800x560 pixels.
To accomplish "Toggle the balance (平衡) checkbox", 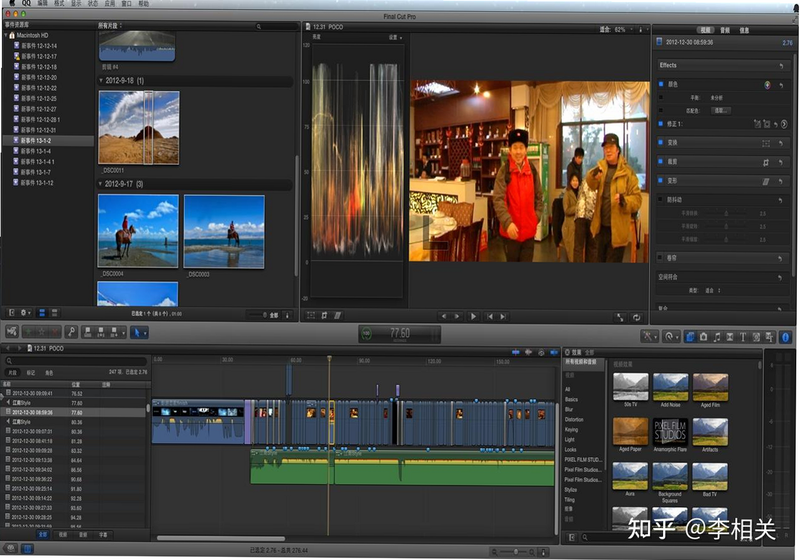I will 661,97.
